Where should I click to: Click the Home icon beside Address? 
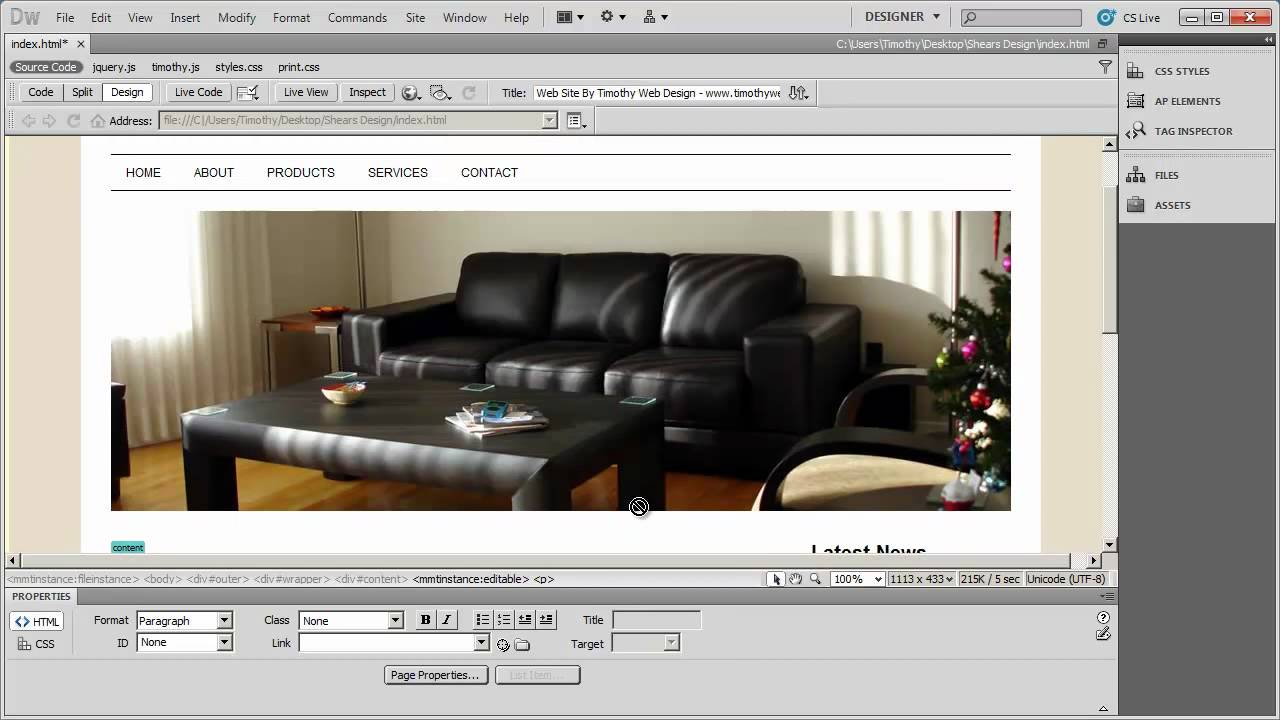(x=97, y=120)
